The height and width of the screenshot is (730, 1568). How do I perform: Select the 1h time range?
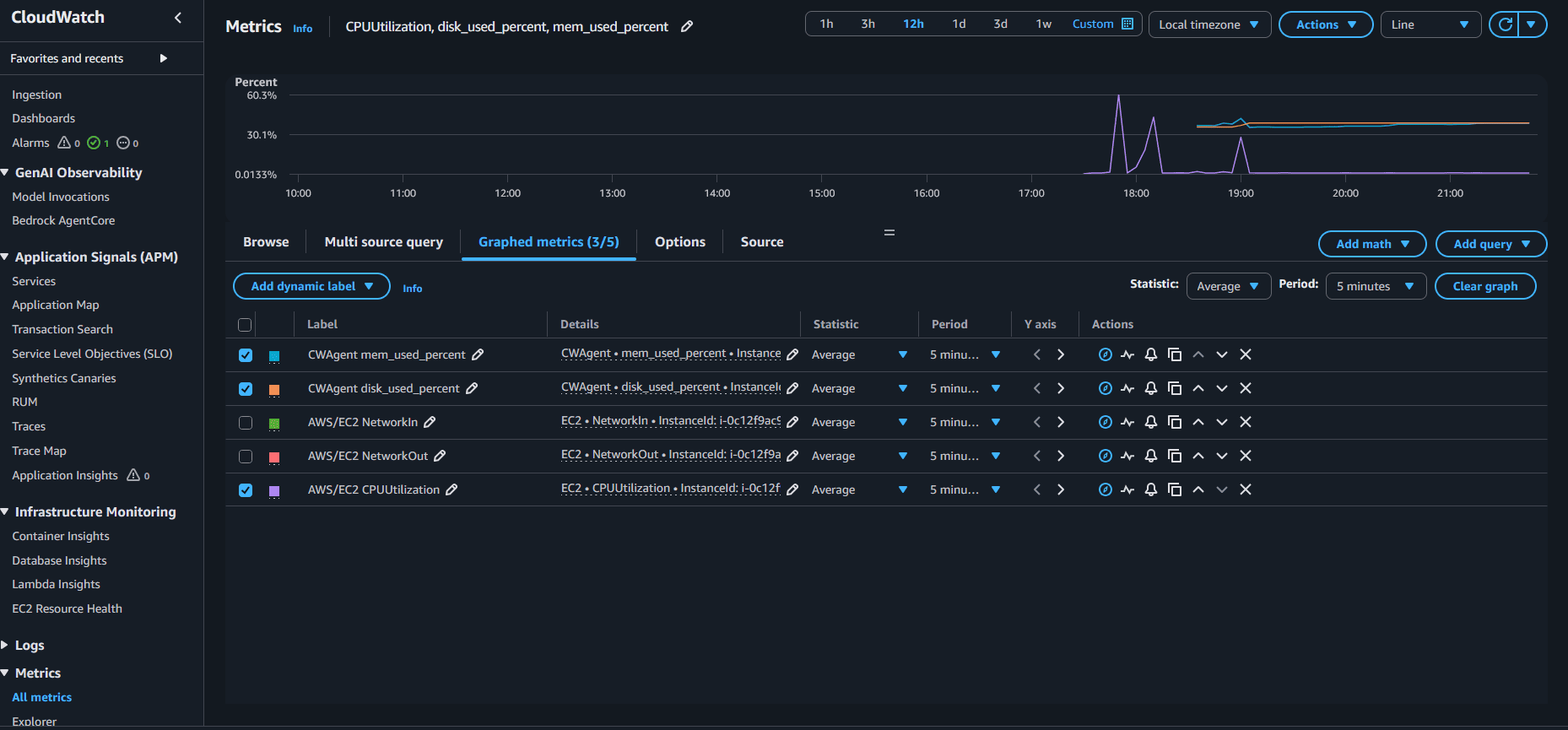coord(827,24)
